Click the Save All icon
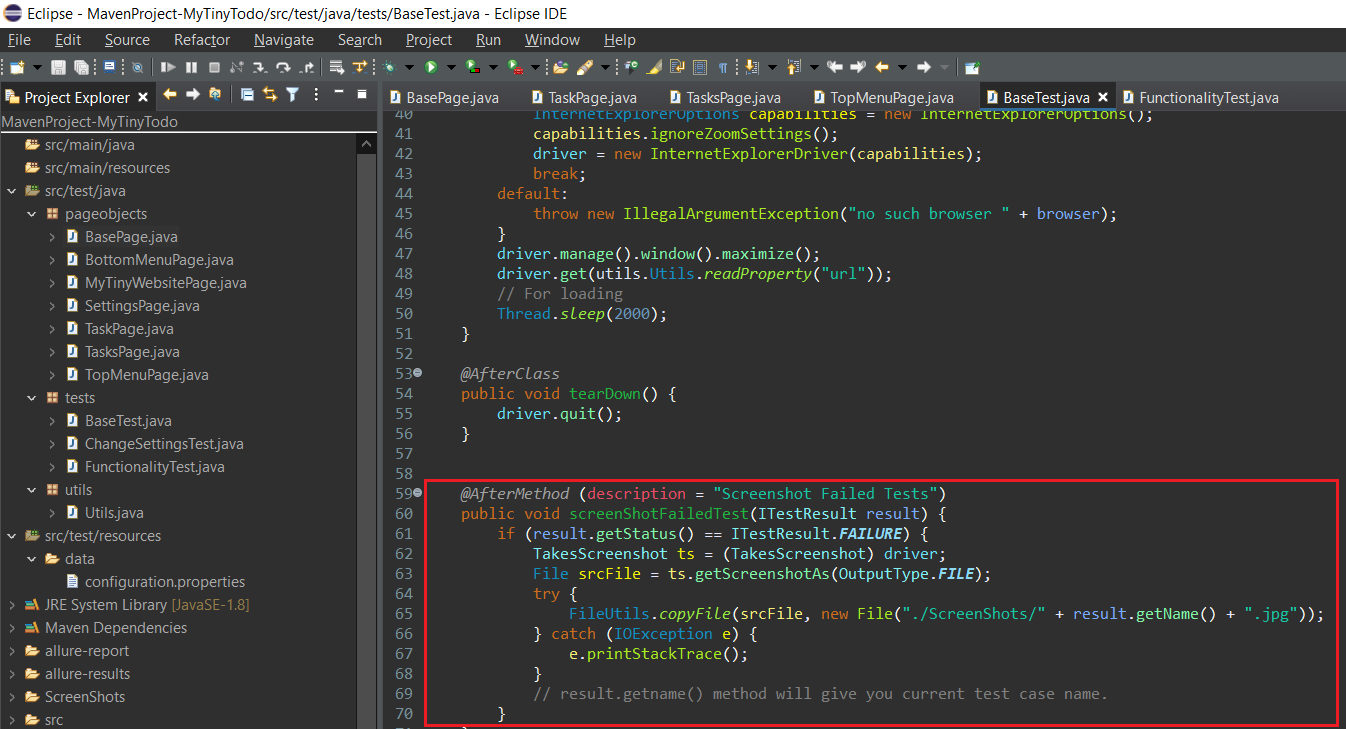Screen dimensions: 1346x729 pyautogui.click(x=80, y=67)
